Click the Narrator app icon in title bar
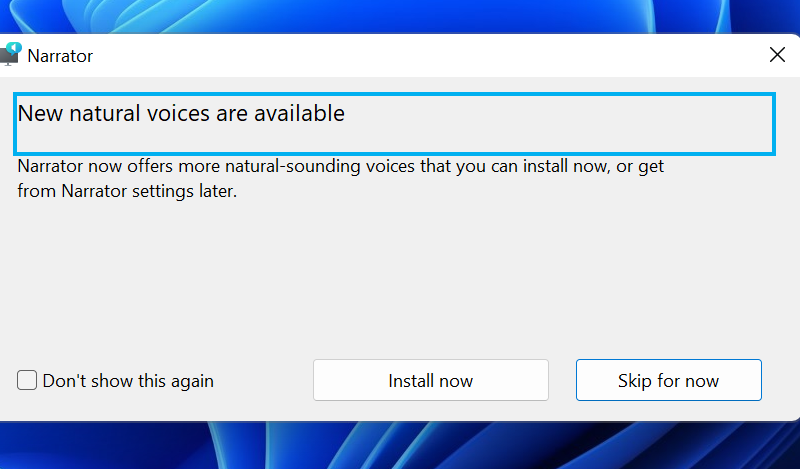This screenshot has width=800, height=469. pyautogui.click(x=10, y=55)
